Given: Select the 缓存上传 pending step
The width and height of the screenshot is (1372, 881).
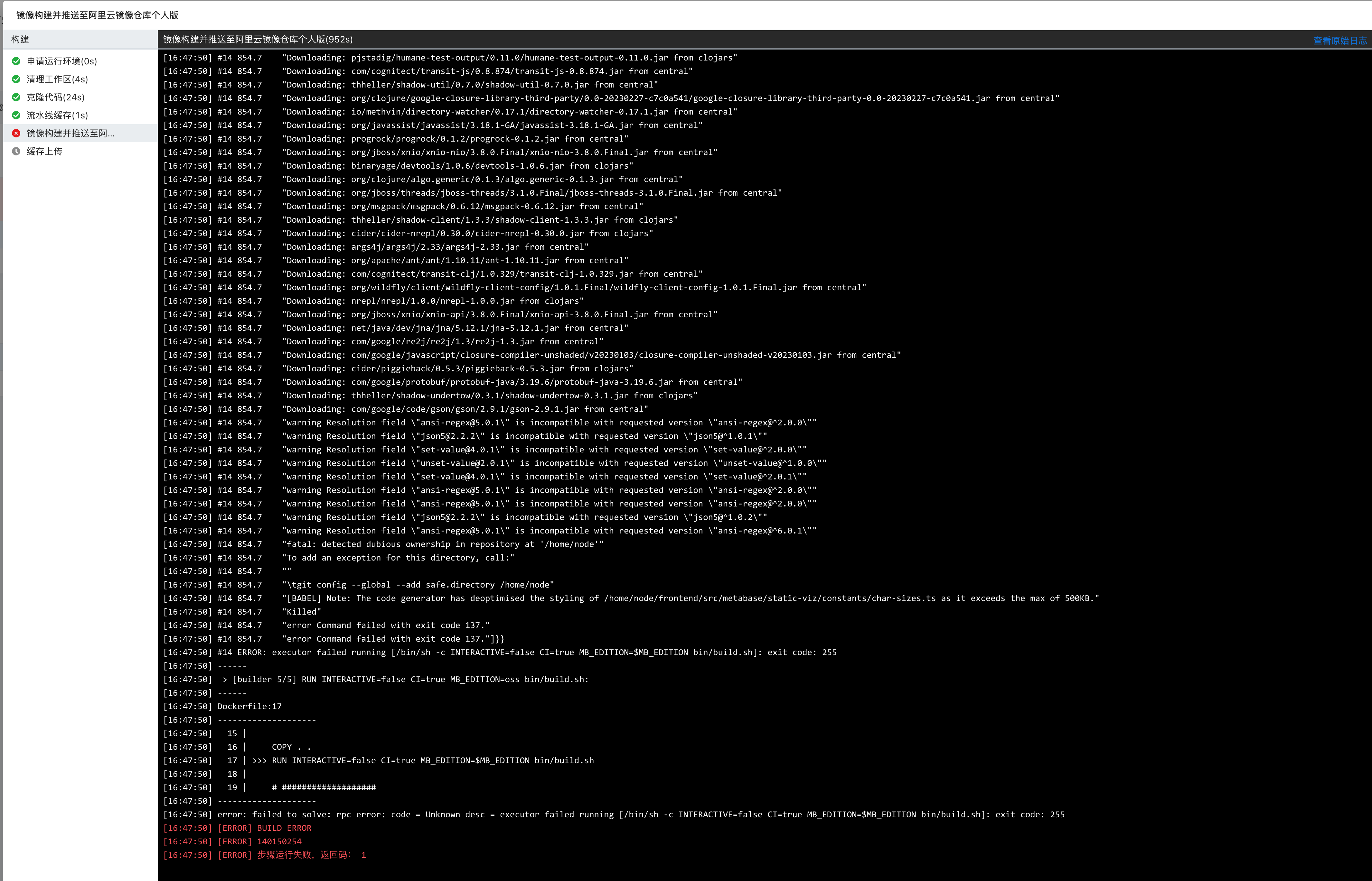Looking at the screenshot, I should pyautogui.click(x=45, y=152).
